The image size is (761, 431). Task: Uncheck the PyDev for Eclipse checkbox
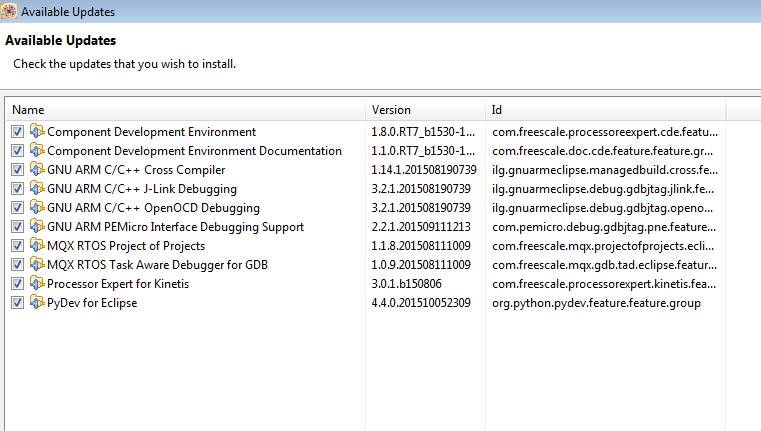pos(17,303)
